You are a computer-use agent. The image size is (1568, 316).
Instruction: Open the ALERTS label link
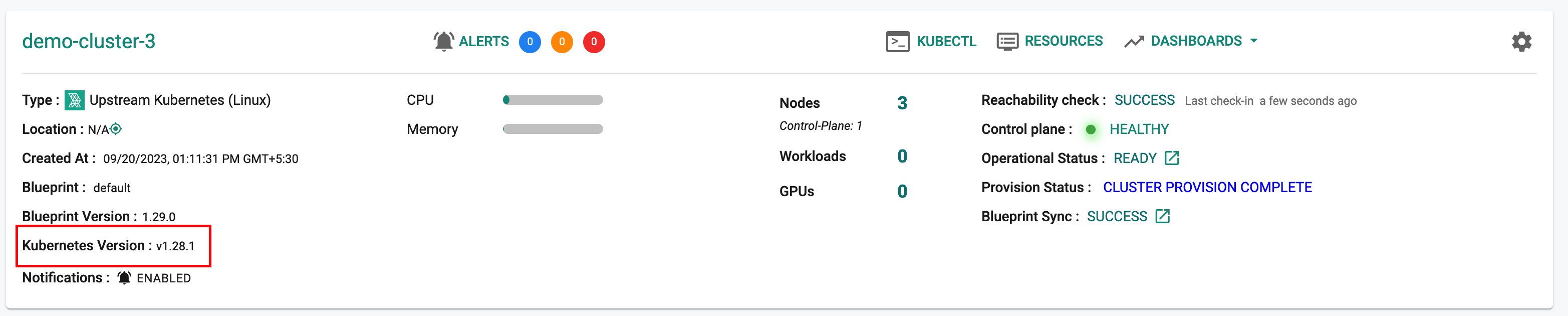(483, 42)
